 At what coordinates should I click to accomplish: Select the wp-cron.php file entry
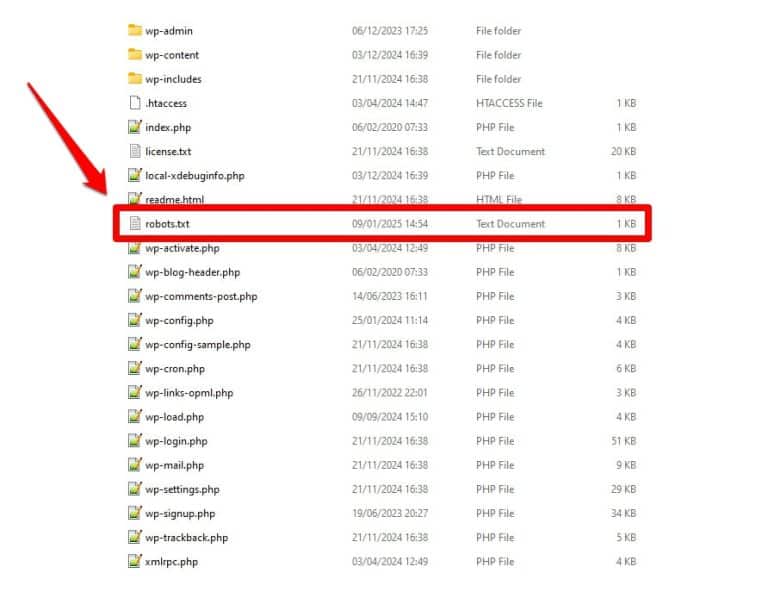click(174, 369)
